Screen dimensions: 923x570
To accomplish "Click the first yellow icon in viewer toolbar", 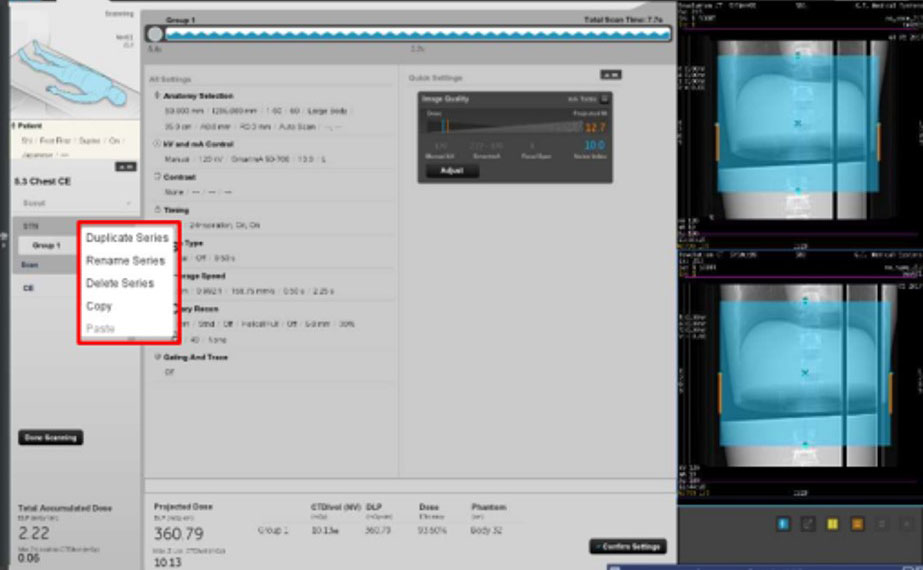I will click(x=832, y=523).
